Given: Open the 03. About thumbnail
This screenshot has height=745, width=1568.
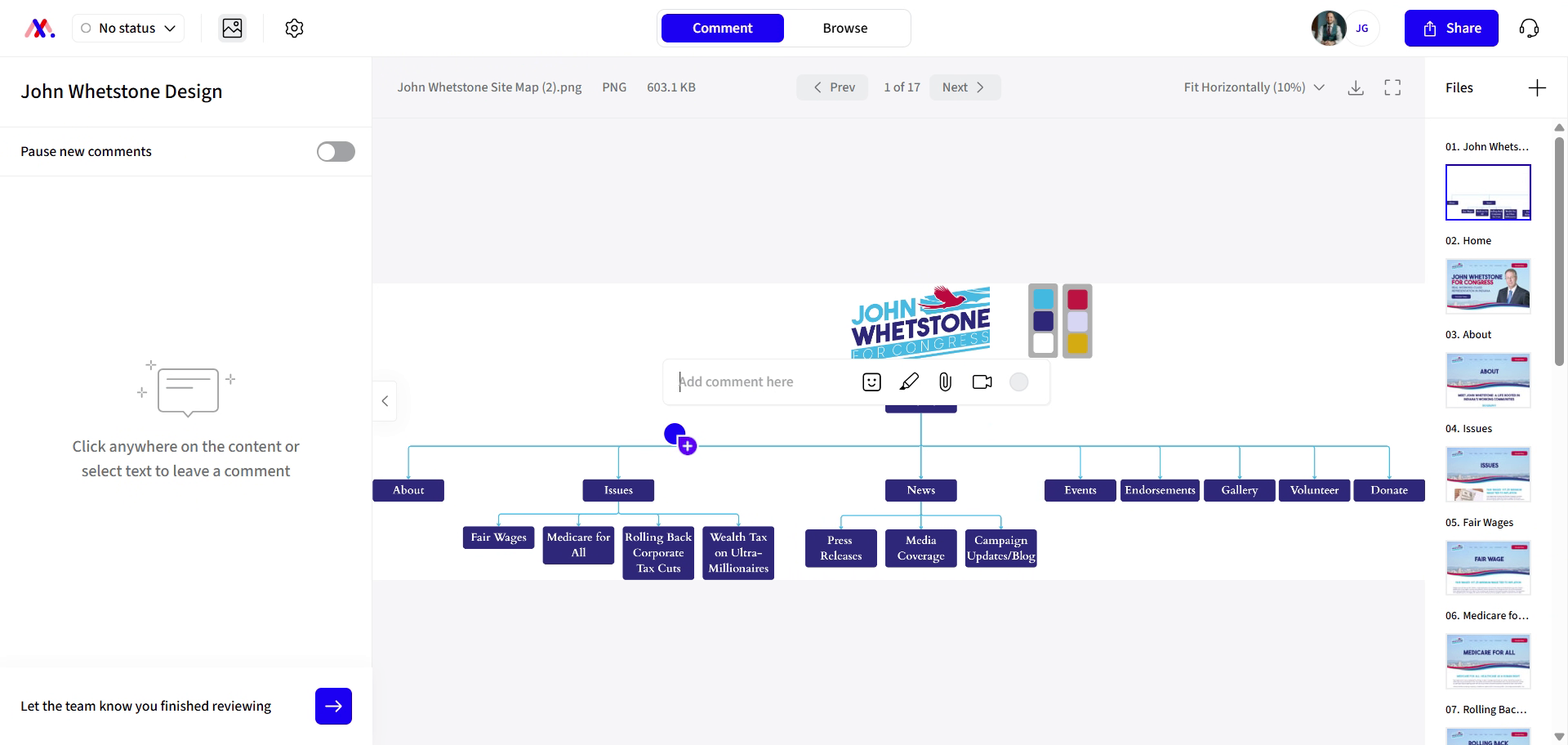Looking at the screenshot, I should click(1488, 381).
